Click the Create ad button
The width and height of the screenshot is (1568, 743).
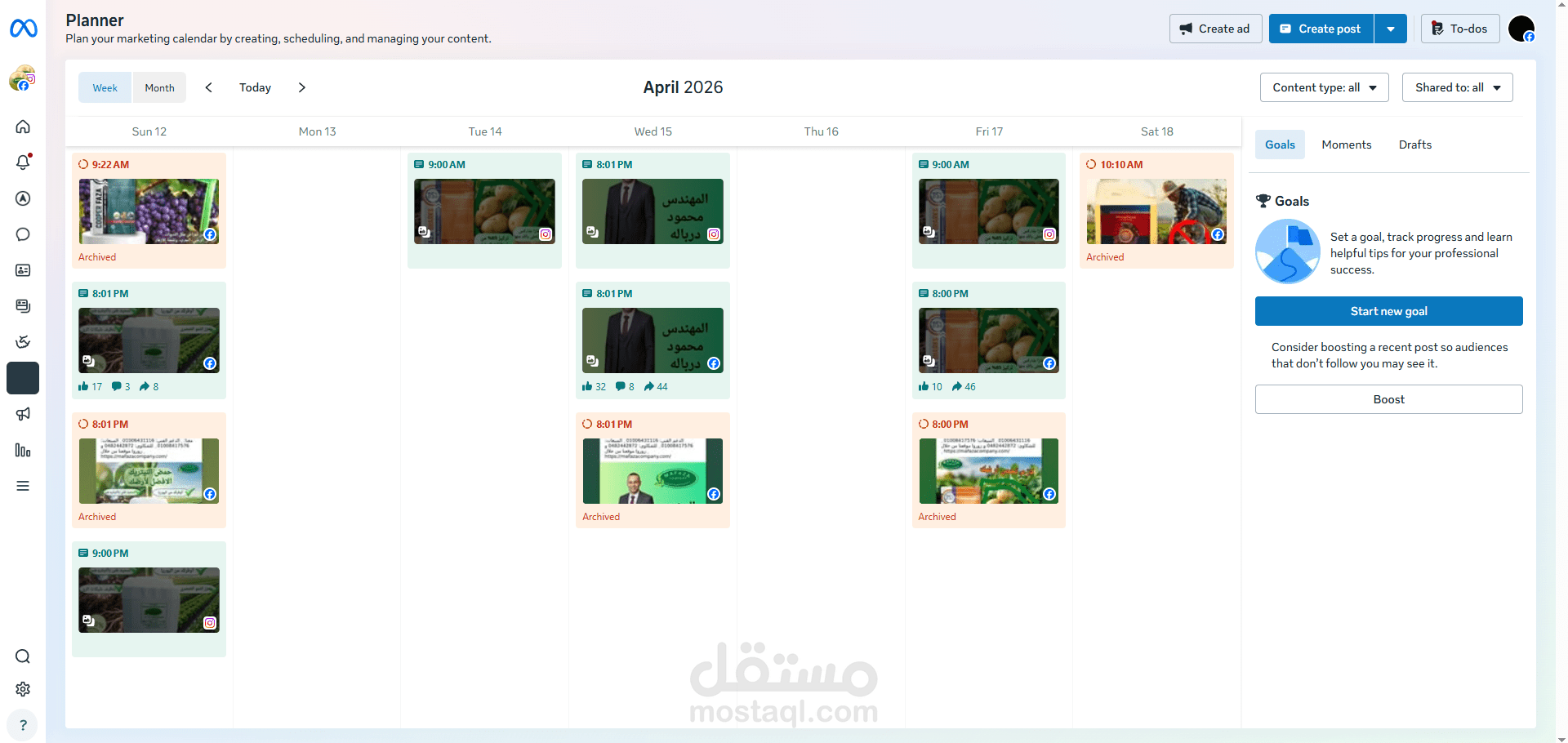(1215, 29)
